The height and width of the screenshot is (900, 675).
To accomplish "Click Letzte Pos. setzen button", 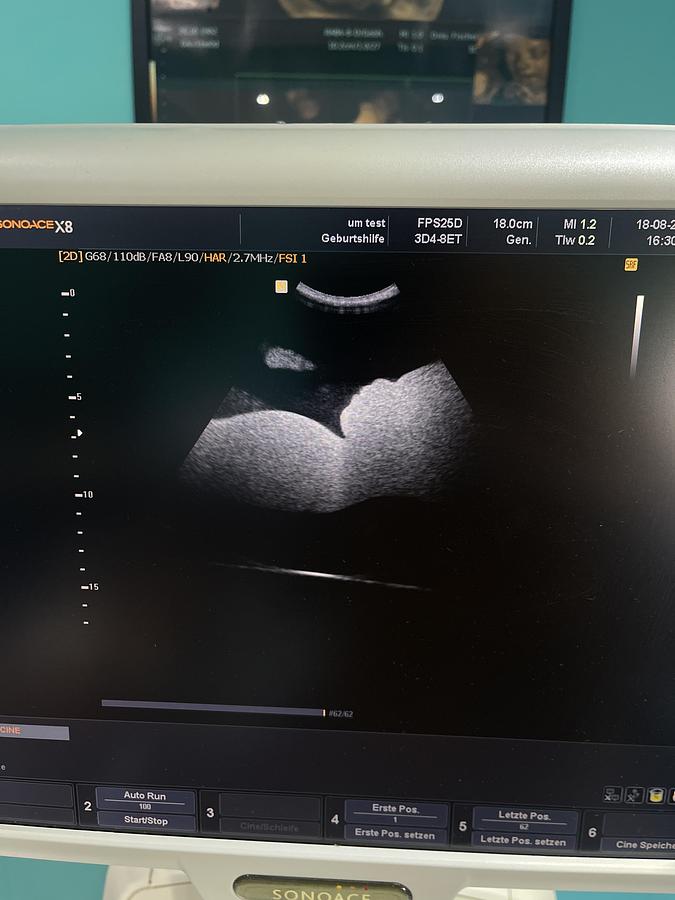I will point(523,840).
